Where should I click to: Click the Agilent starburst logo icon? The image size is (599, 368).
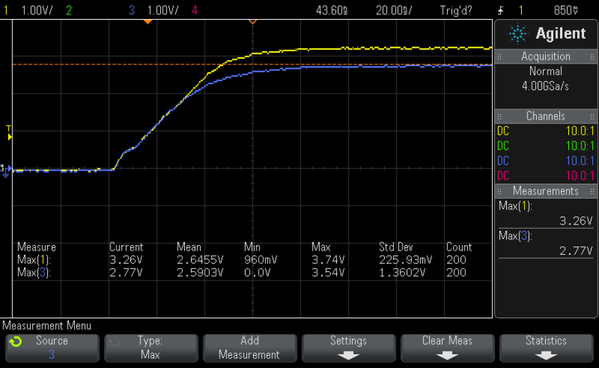[517, 34]
